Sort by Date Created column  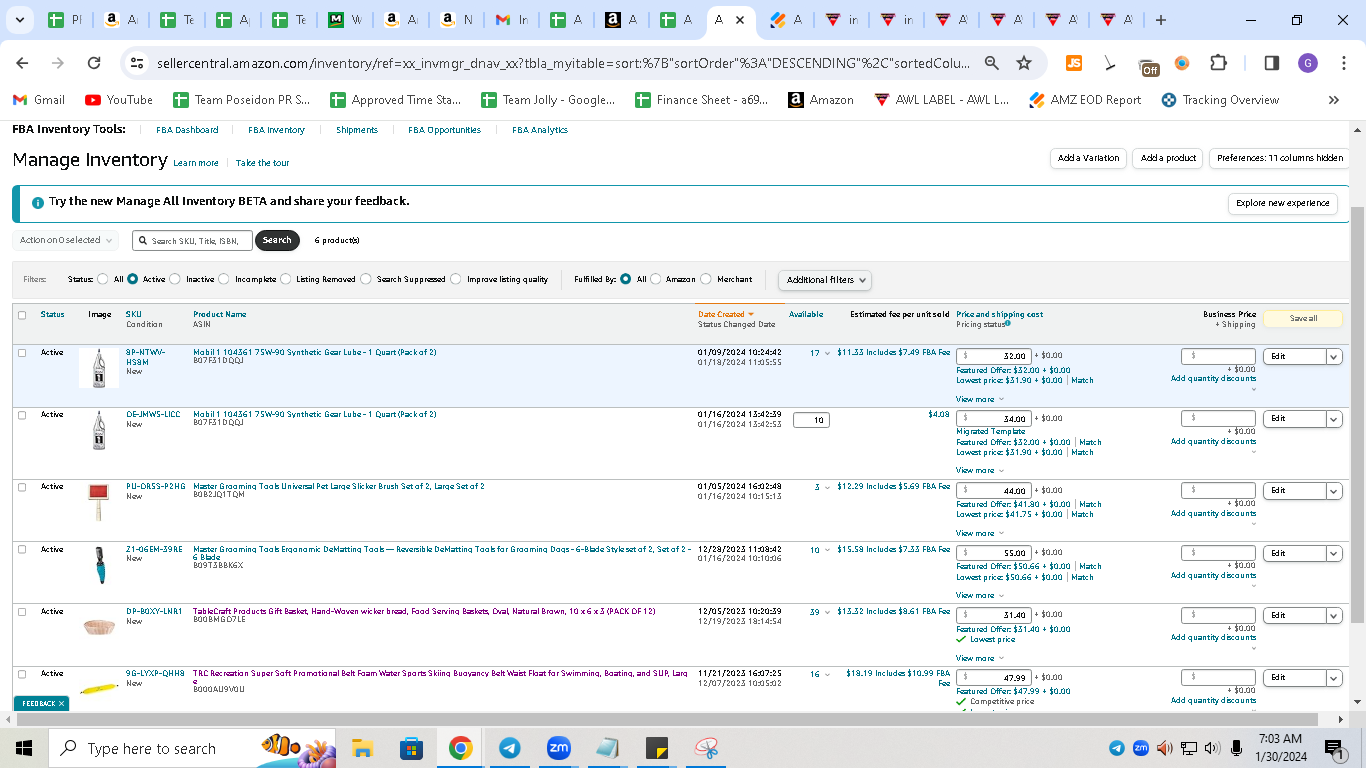tap(726, 314)
